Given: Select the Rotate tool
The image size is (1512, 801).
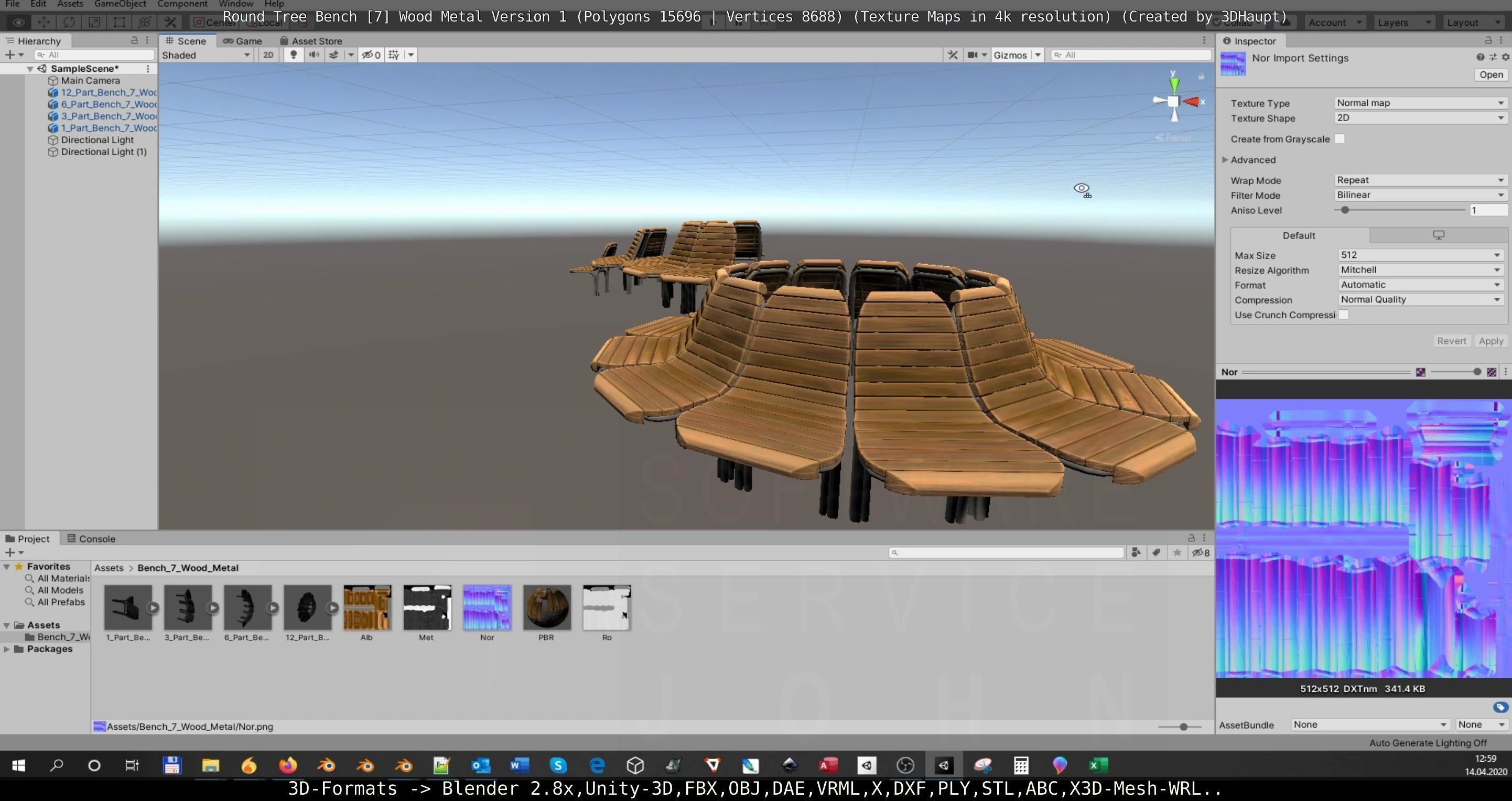Looking at the screenshot, I should [x=69, y=23].
